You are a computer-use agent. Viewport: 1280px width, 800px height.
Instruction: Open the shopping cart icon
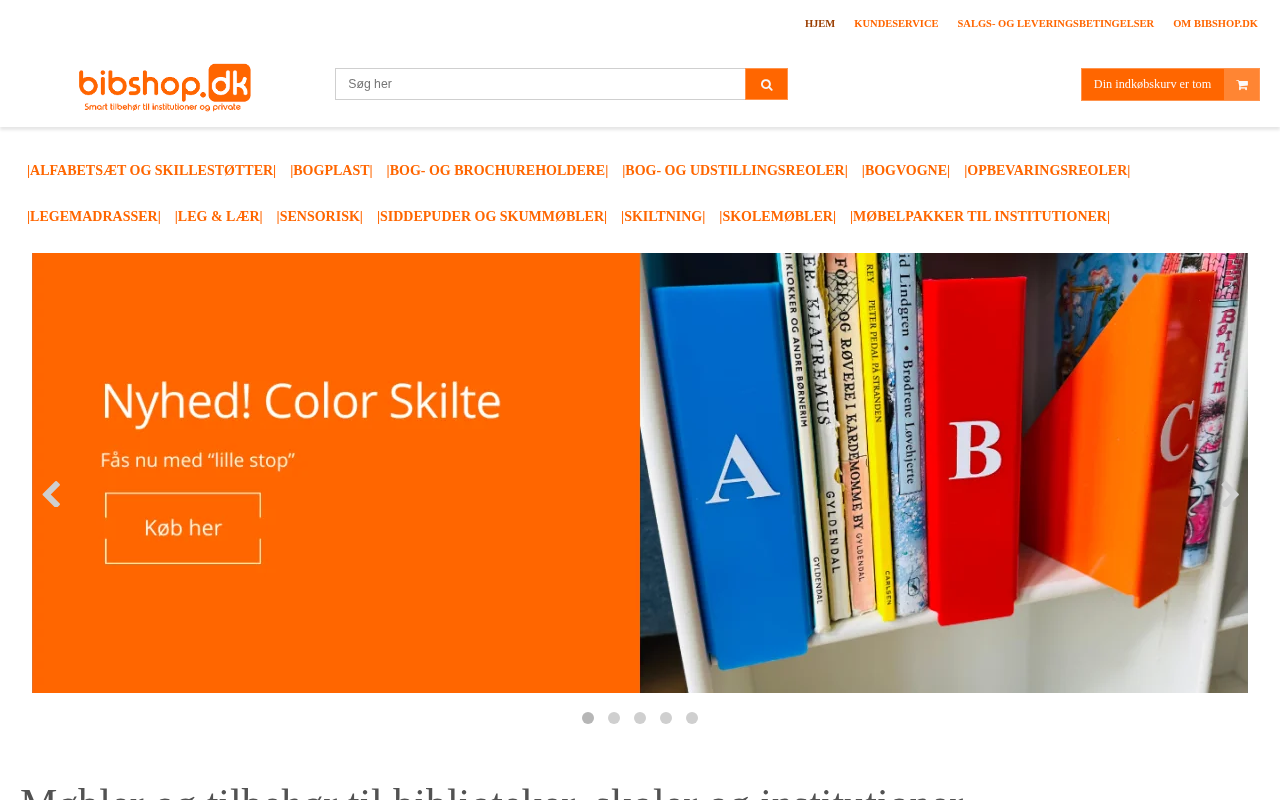click(x=1242, y=85)
